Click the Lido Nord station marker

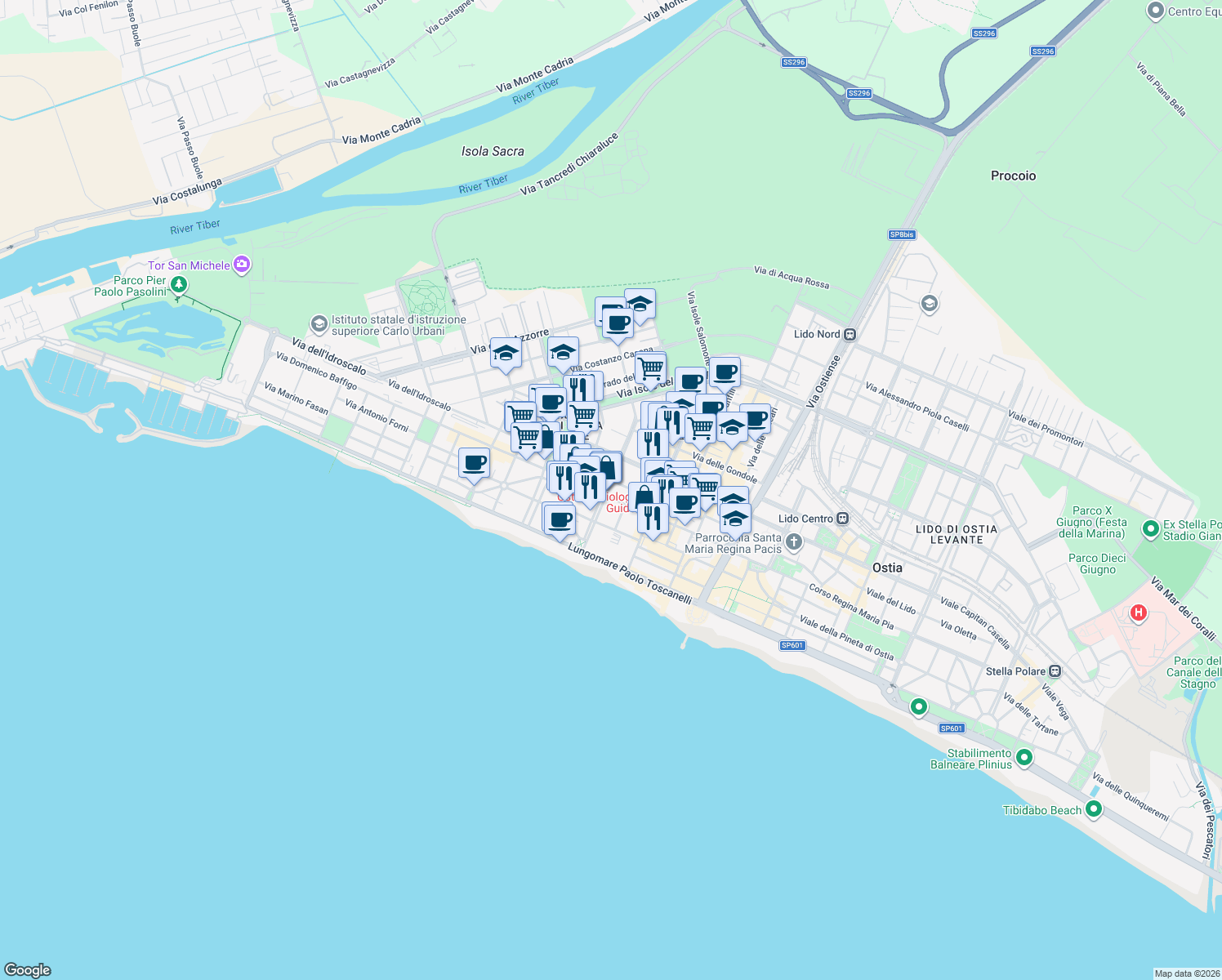[x=848, y=334]
